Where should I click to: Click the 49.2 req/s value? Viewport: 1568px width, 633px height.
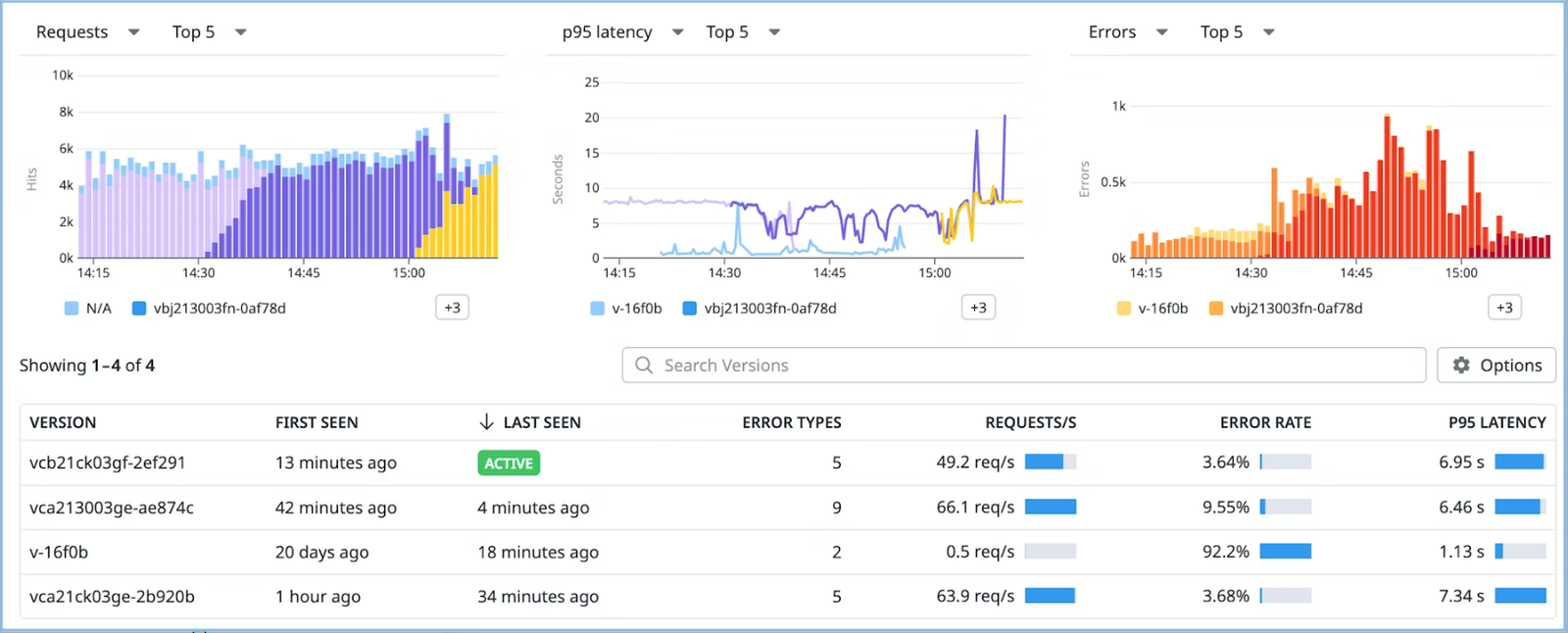975,463
